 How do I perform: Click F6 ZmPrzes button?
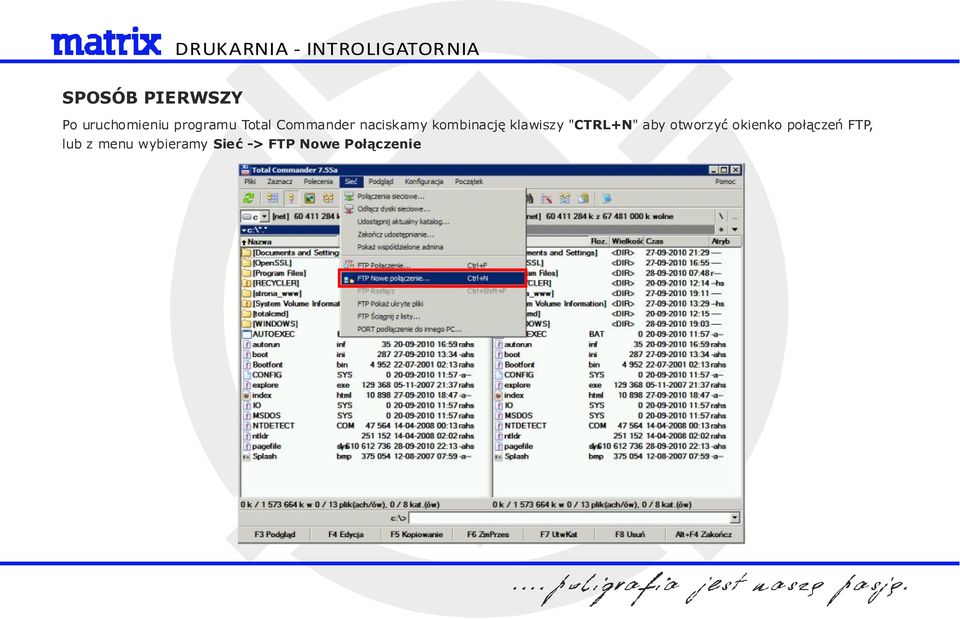(x=487, y=535)
